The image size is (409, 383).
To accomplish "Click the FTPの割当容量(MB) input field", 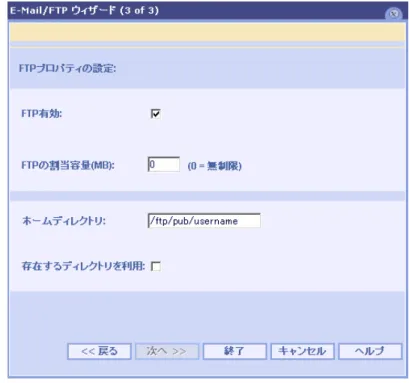I will [164, 164].
